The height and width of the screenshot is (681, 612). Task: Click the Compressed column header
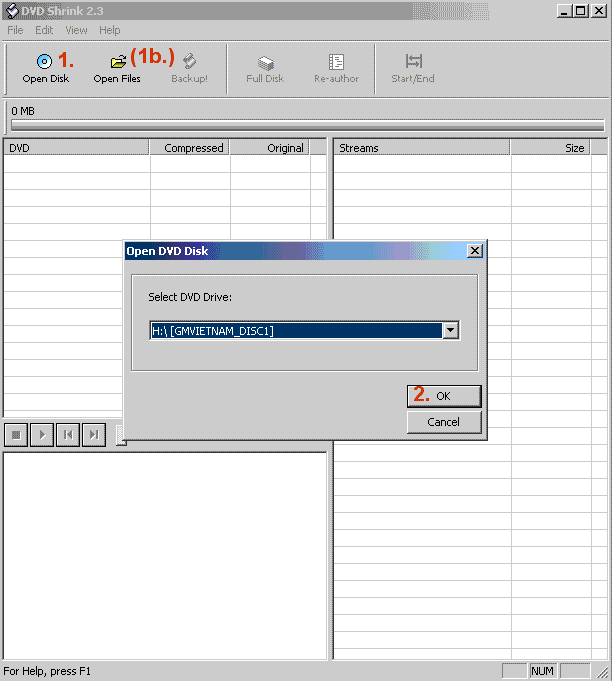[189, 148]
